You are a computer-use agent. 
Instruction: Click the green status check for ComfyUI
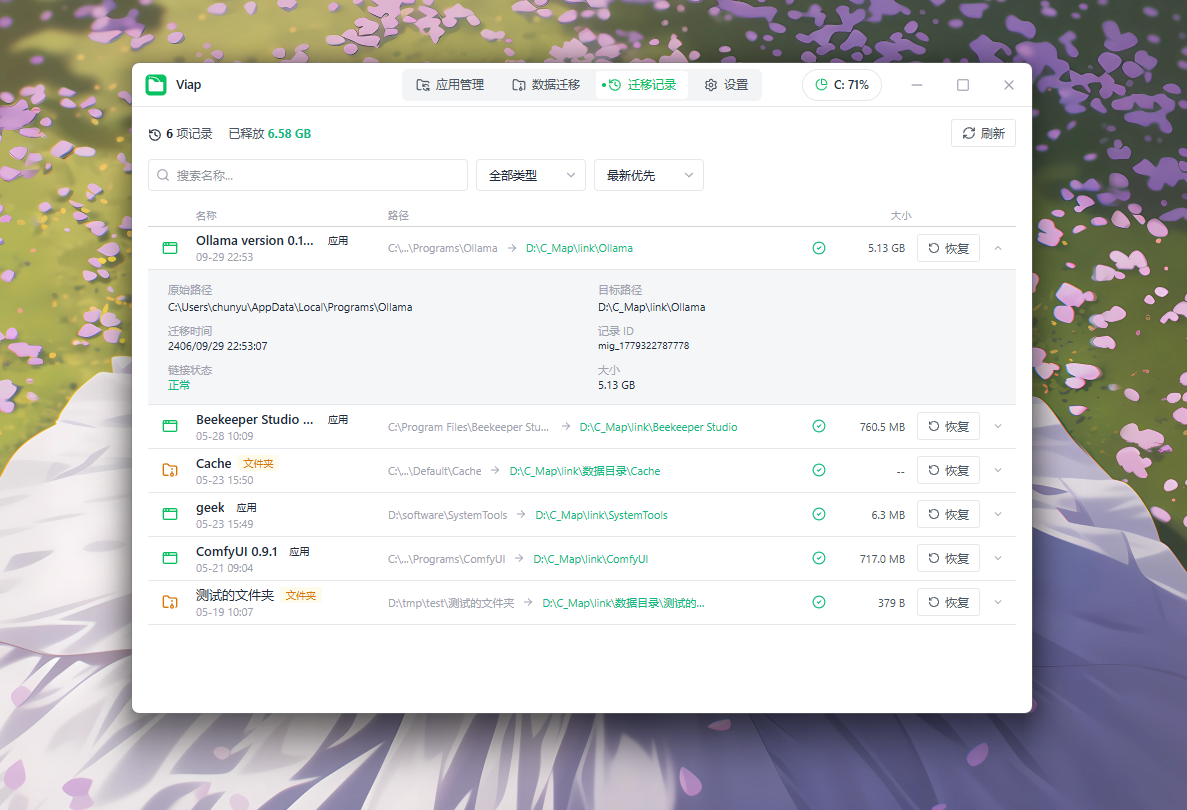point(818,558)
